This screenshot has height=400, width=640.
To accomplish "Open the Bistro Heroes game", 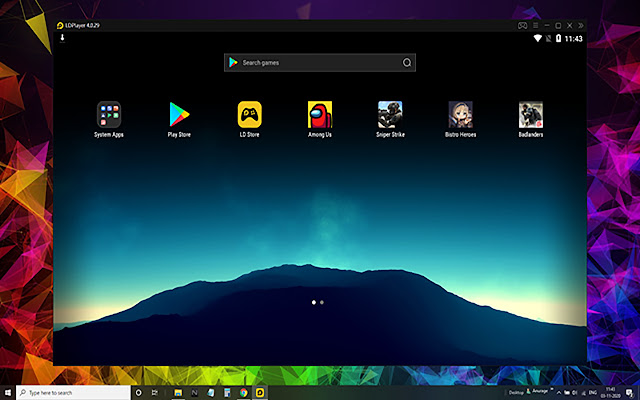I will pyautogui.click(x=460, y=115).
